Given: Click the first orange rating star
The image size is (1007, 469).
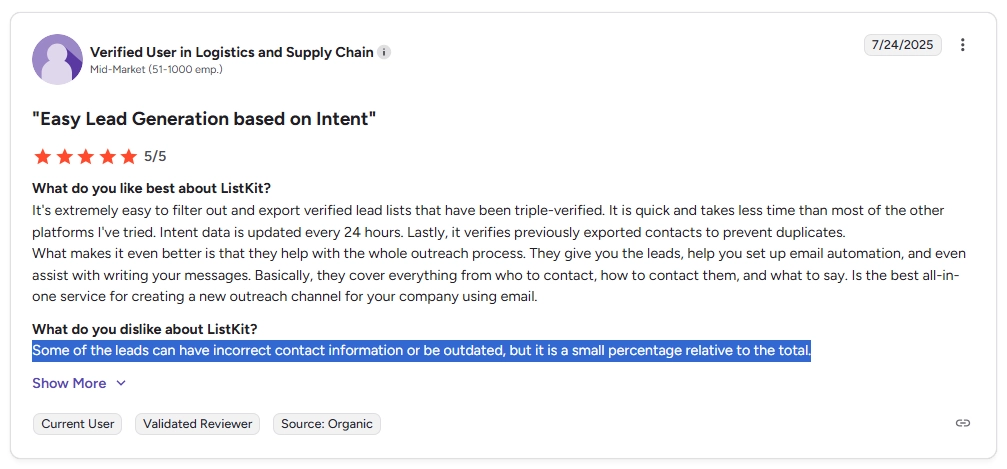Looking at the screenshot, I should click(x=42, y=156).
